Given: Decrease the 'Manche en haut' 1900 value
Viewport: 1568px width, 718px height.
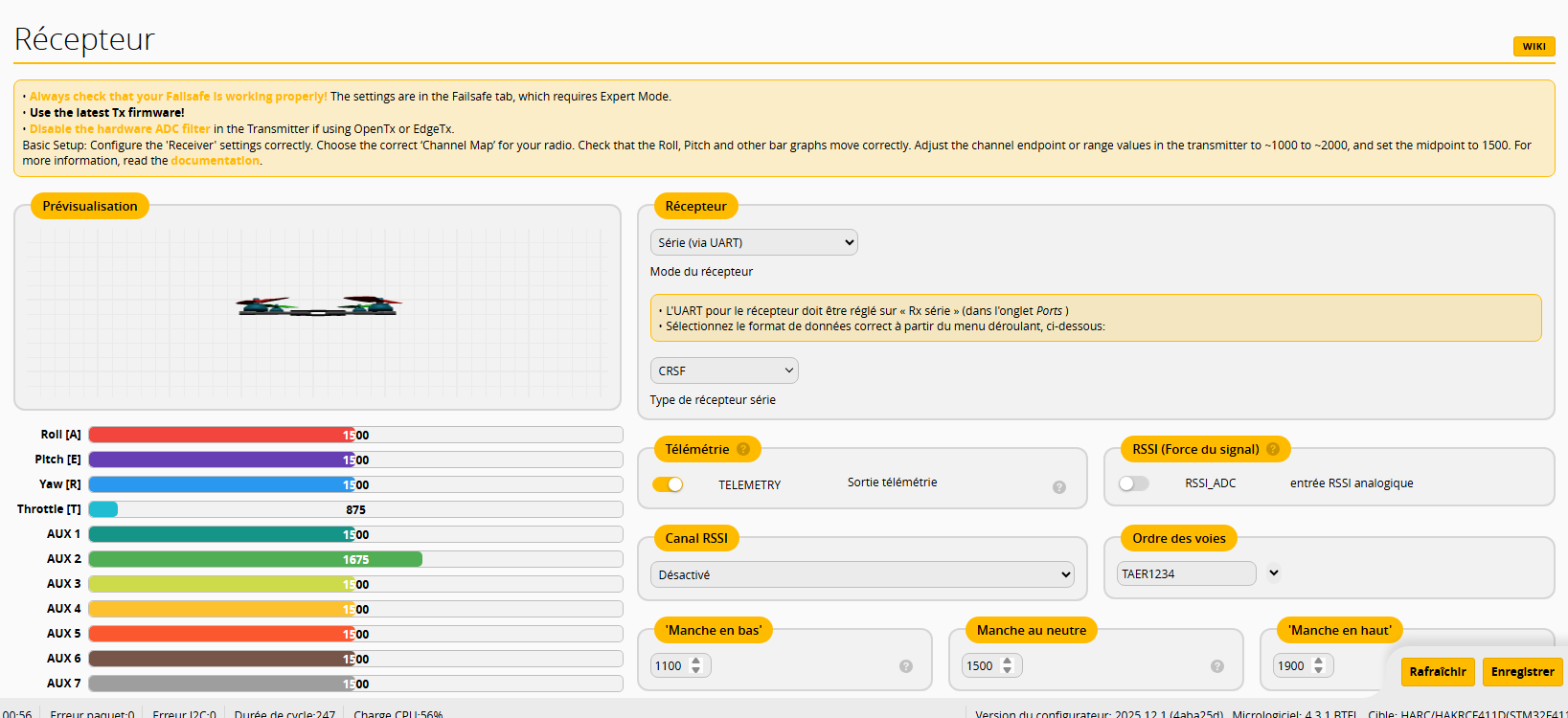Looking at the screenshot, I should [1319, 671].
